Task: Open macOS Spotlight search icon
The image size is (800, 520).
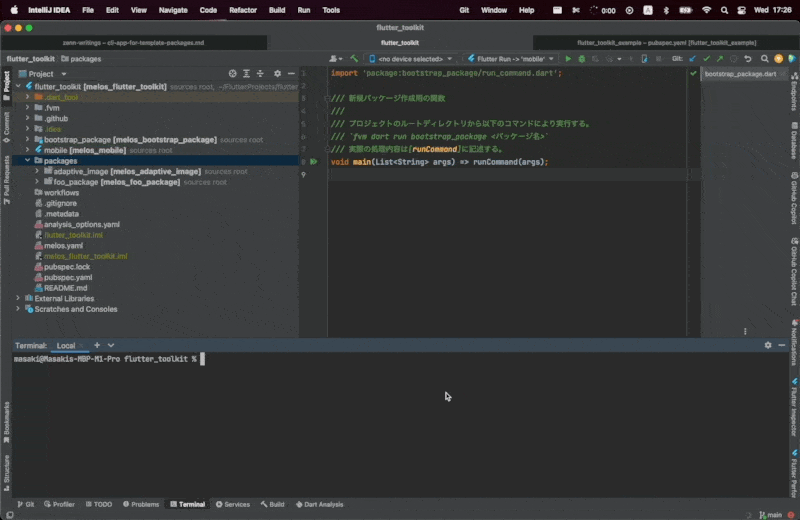Action: coord(724,10)
